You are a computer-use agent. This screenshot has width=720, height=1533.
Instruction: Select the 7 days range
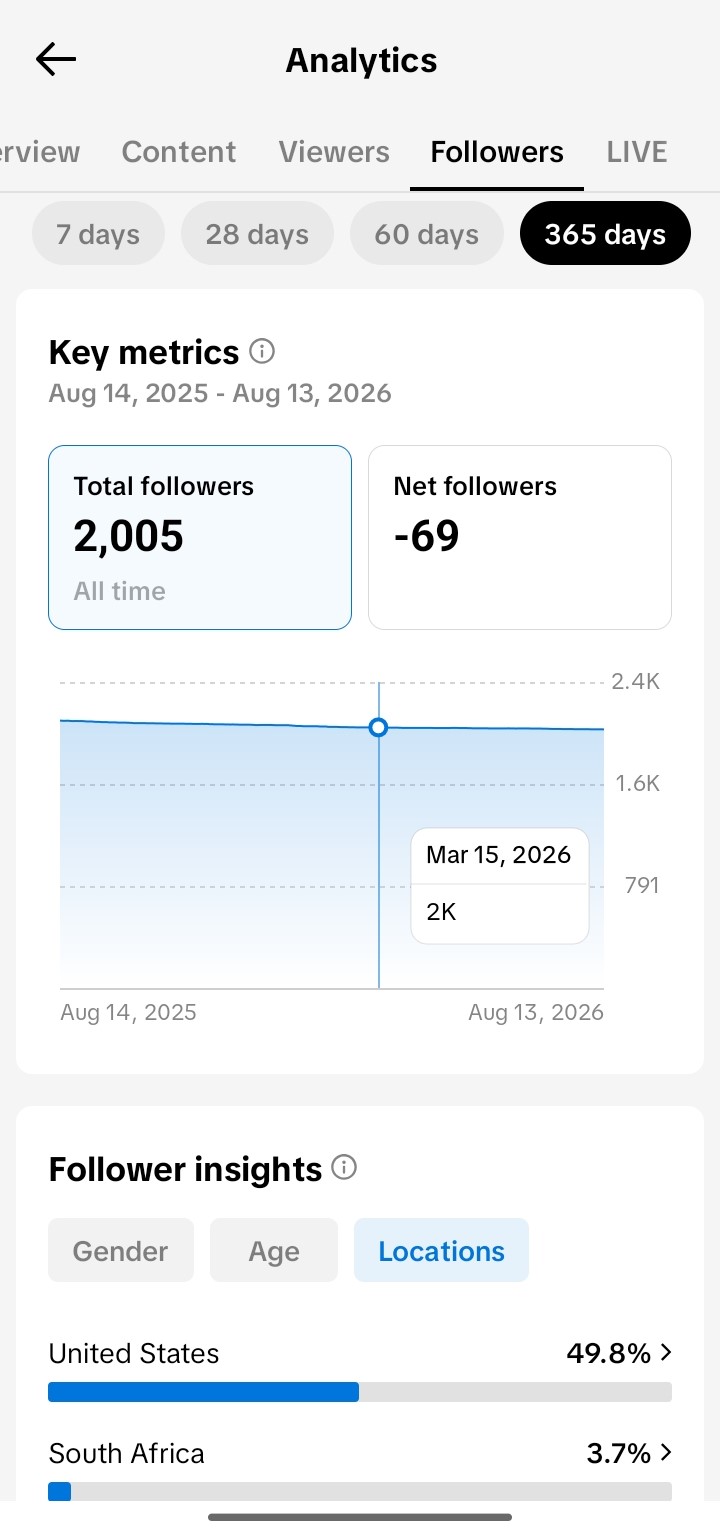coord(98,234)
